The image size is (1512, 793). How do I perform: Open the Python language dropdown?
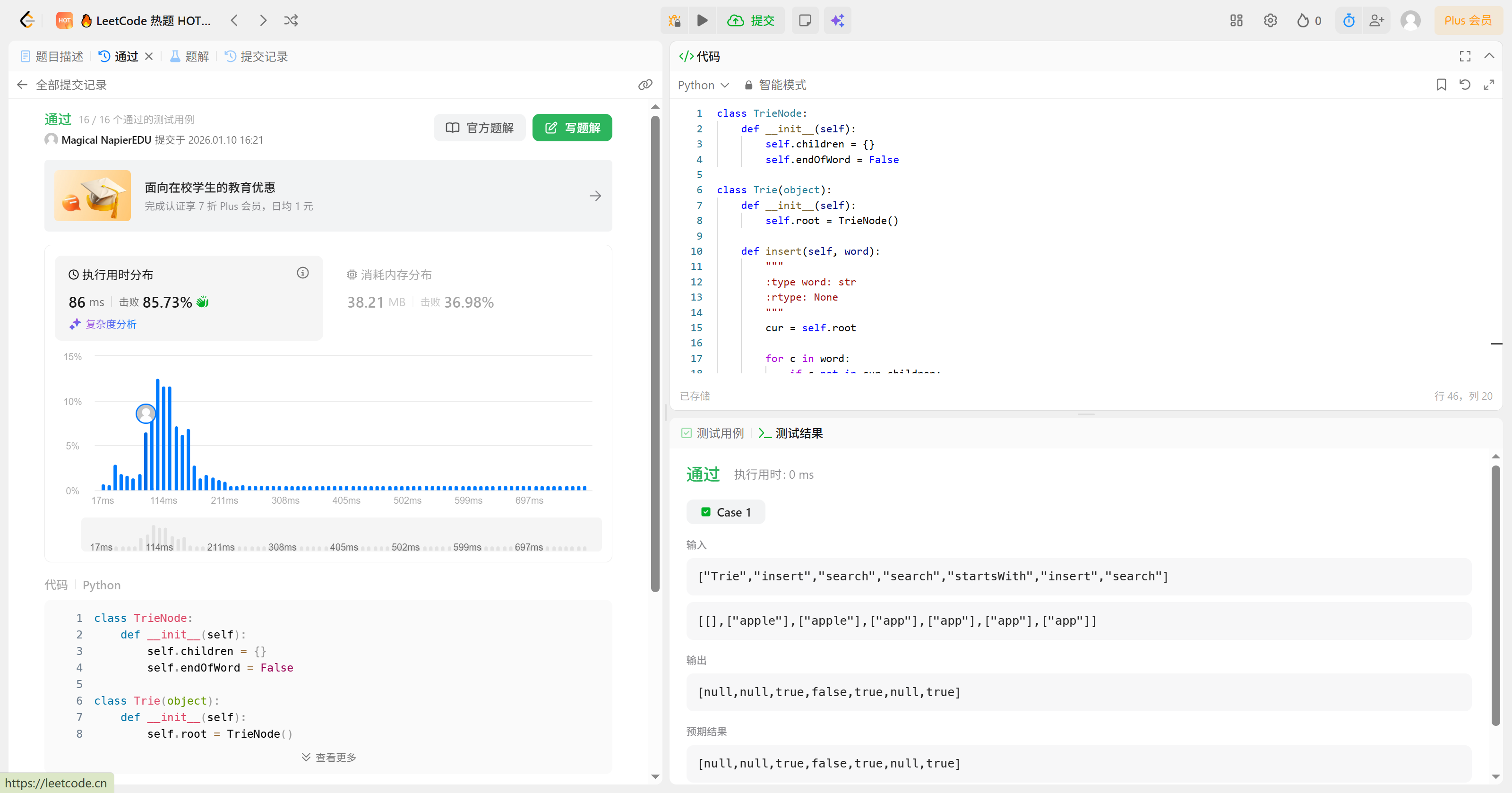pyautogui.click(x=703, y=85)
